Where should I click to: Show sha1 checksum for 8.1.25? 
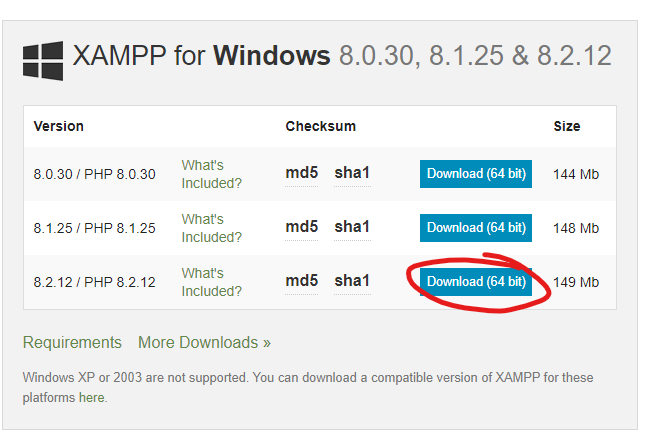coord(352,227)
